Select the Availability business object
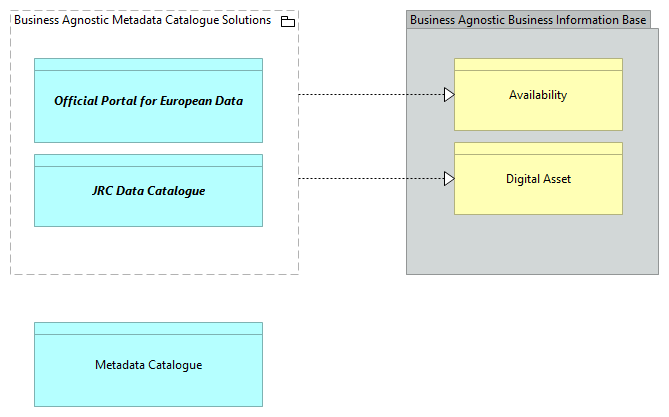Image resolution: width=669 pixels, height=417 pixels. [538, 94]
